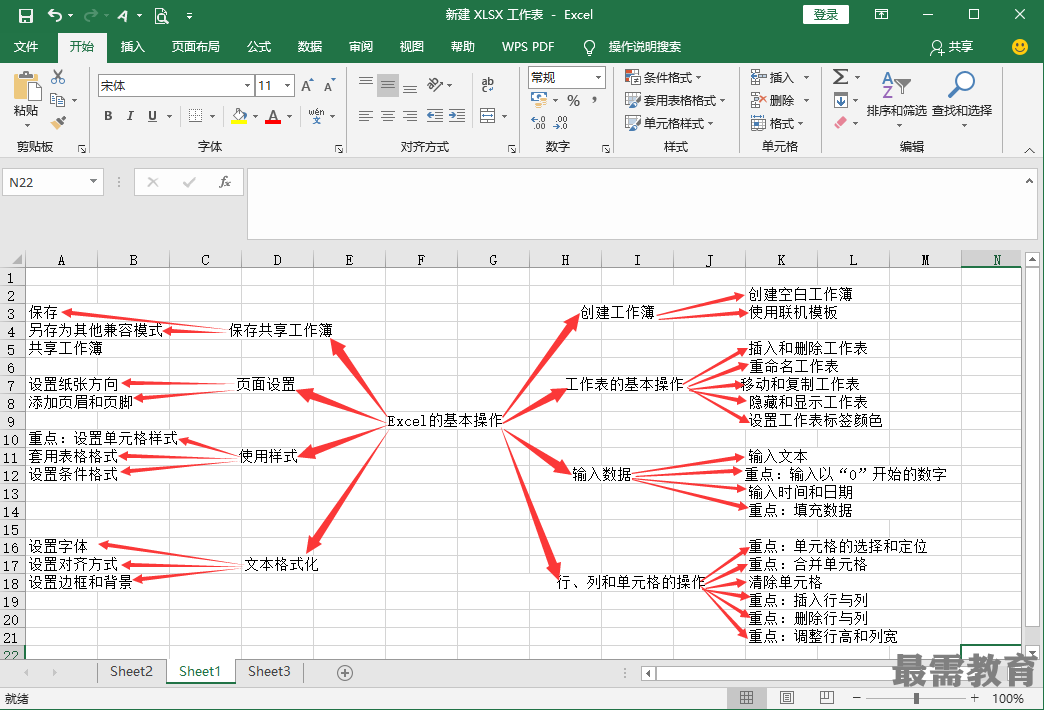
Task: Click the Comma Style icon
Action: (x=594, y=101)
